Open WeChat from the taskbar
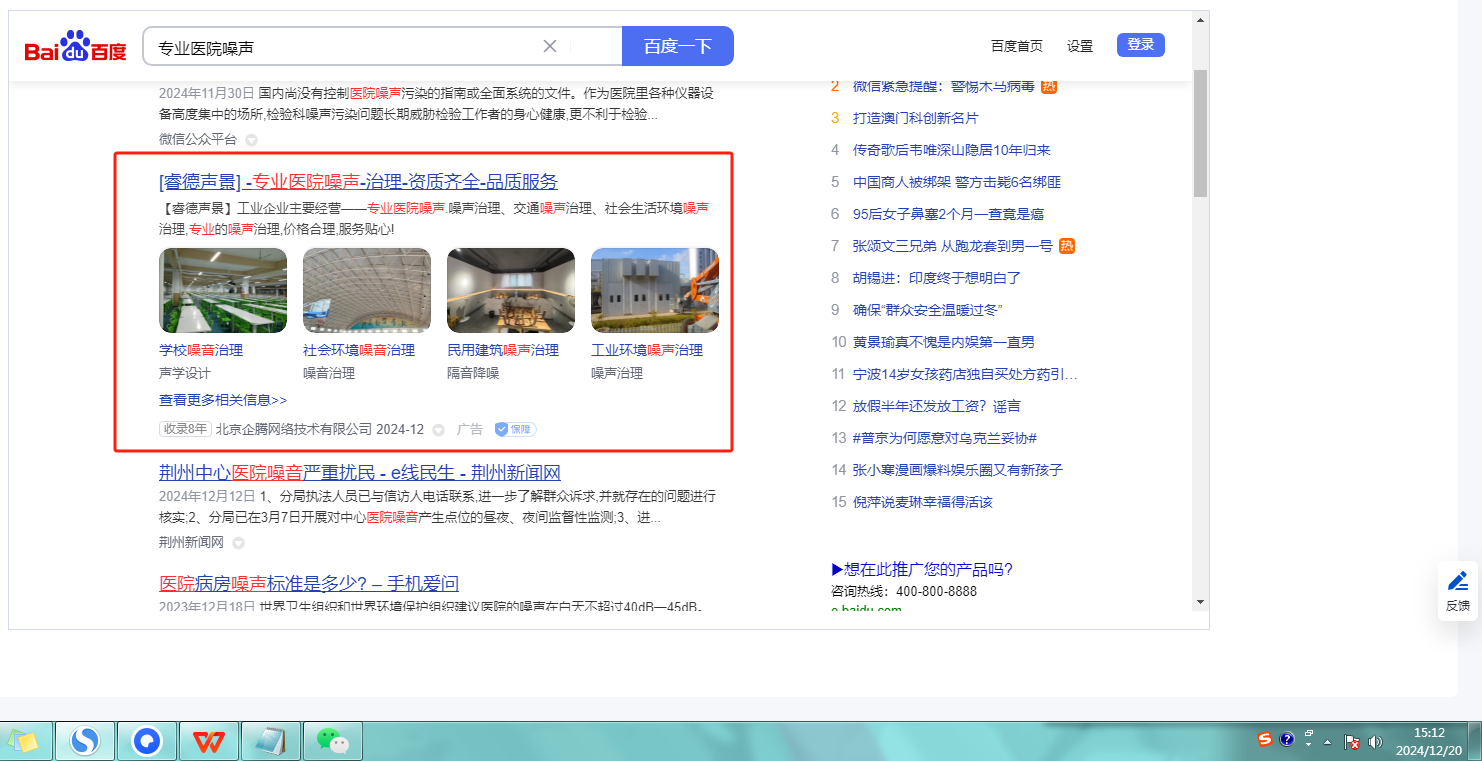 332,741
